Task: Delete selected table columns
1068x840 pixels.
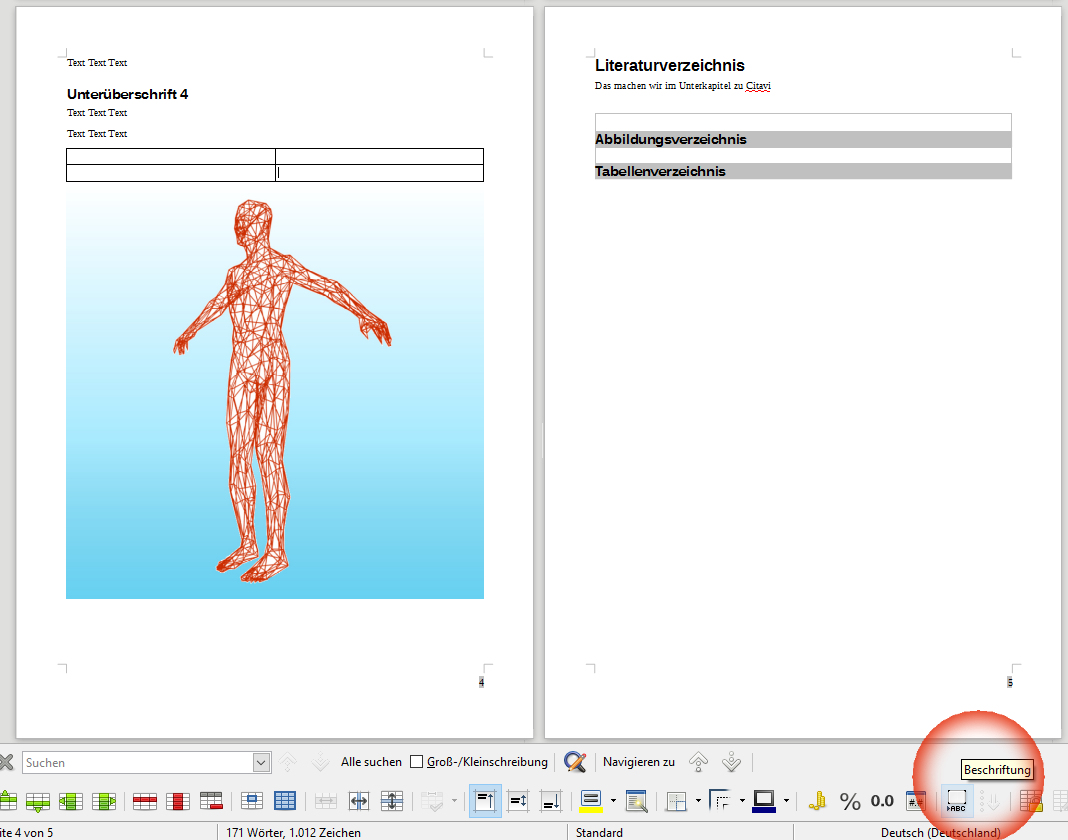Action: (177, 801)
